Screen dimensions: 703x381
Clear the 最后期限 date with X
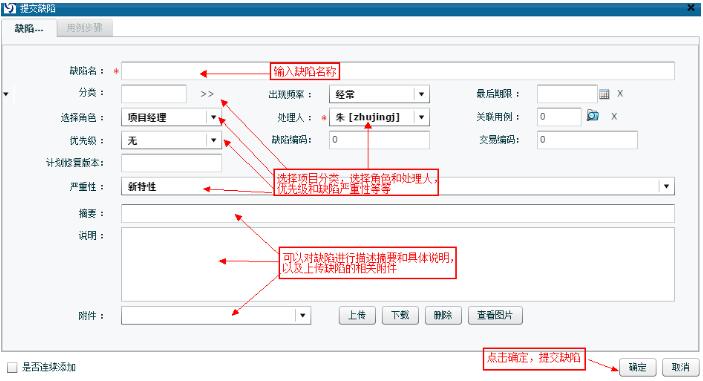pyautogui.click(x=620, y=94)
